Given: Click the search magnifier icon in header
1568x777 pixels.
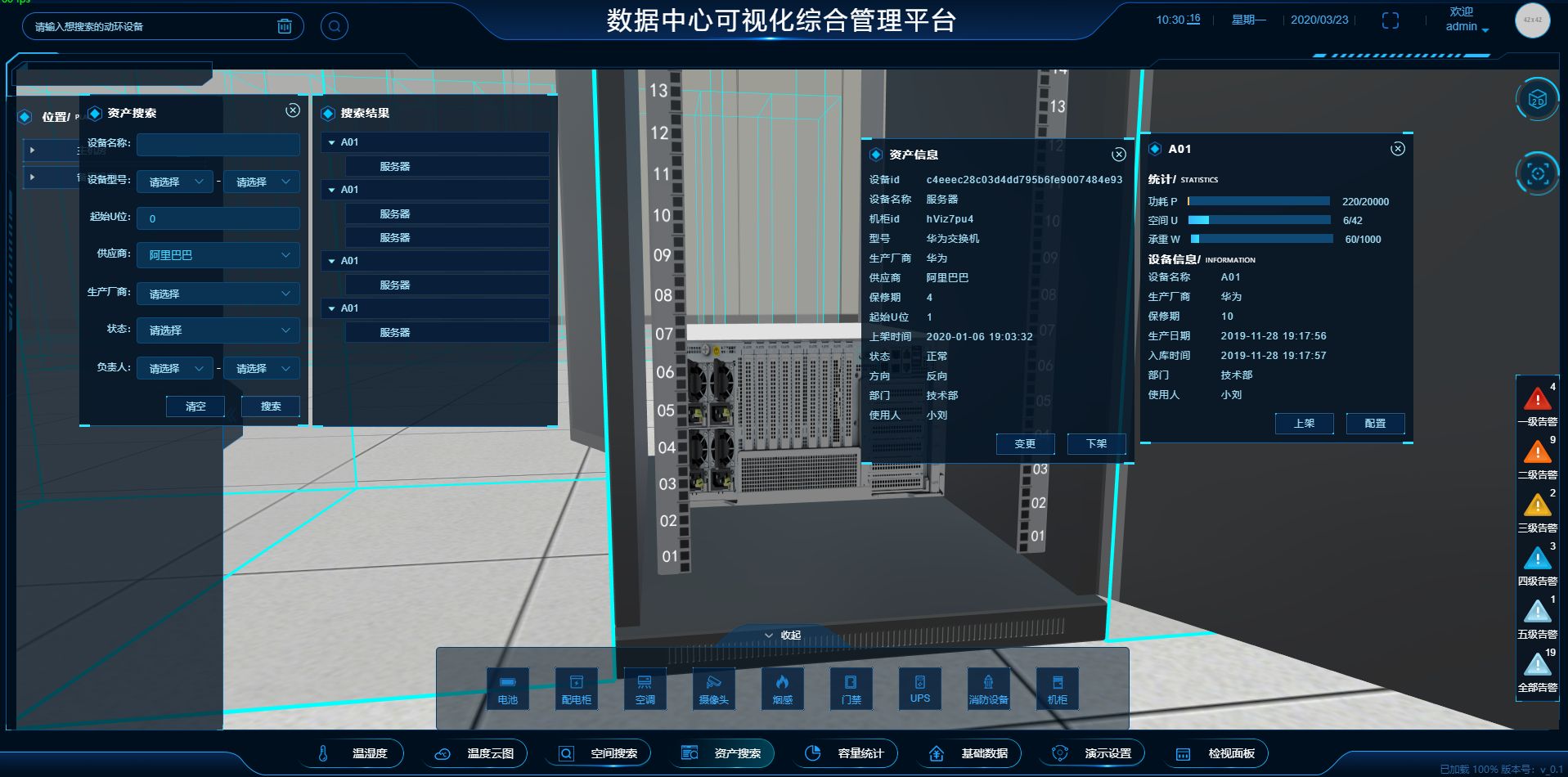Looking at the screenshot, I should click(334, 26).
